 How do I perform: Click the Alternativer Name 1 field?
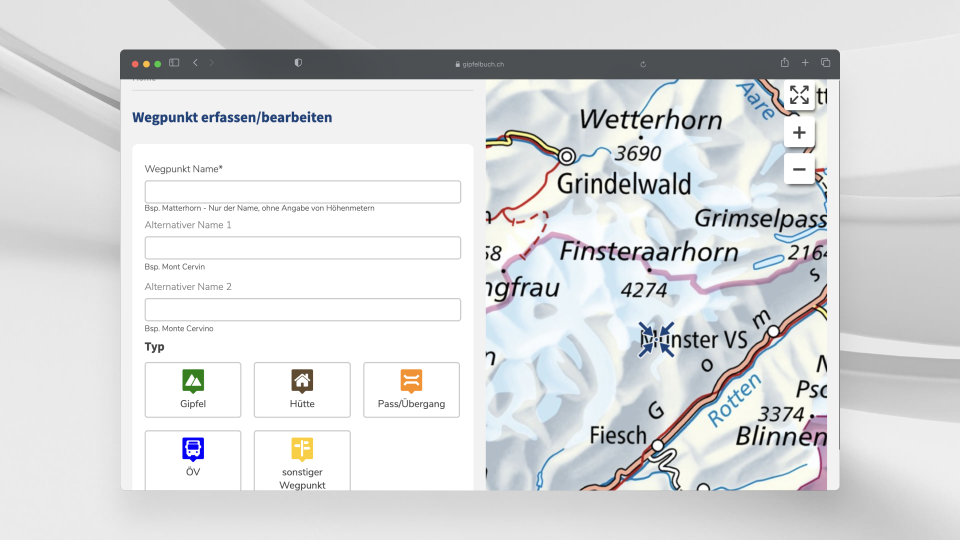302,248
